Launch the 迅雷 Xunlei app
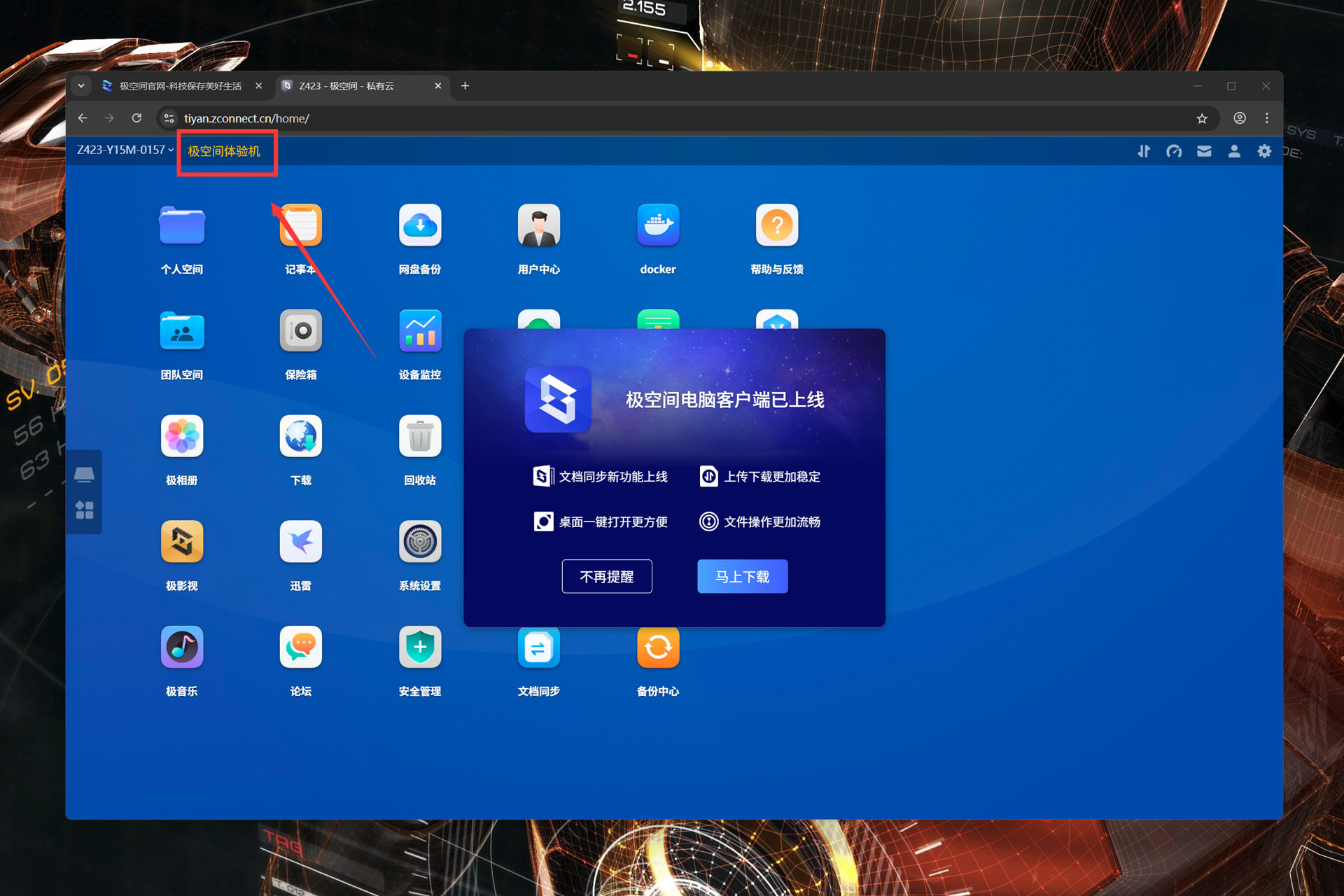Screen dimensions: 1344x896 pos(301,542)
